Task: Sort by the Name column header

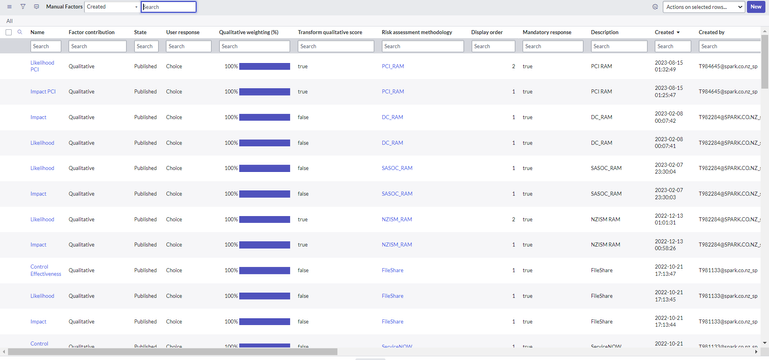Action: click(37, 32)
